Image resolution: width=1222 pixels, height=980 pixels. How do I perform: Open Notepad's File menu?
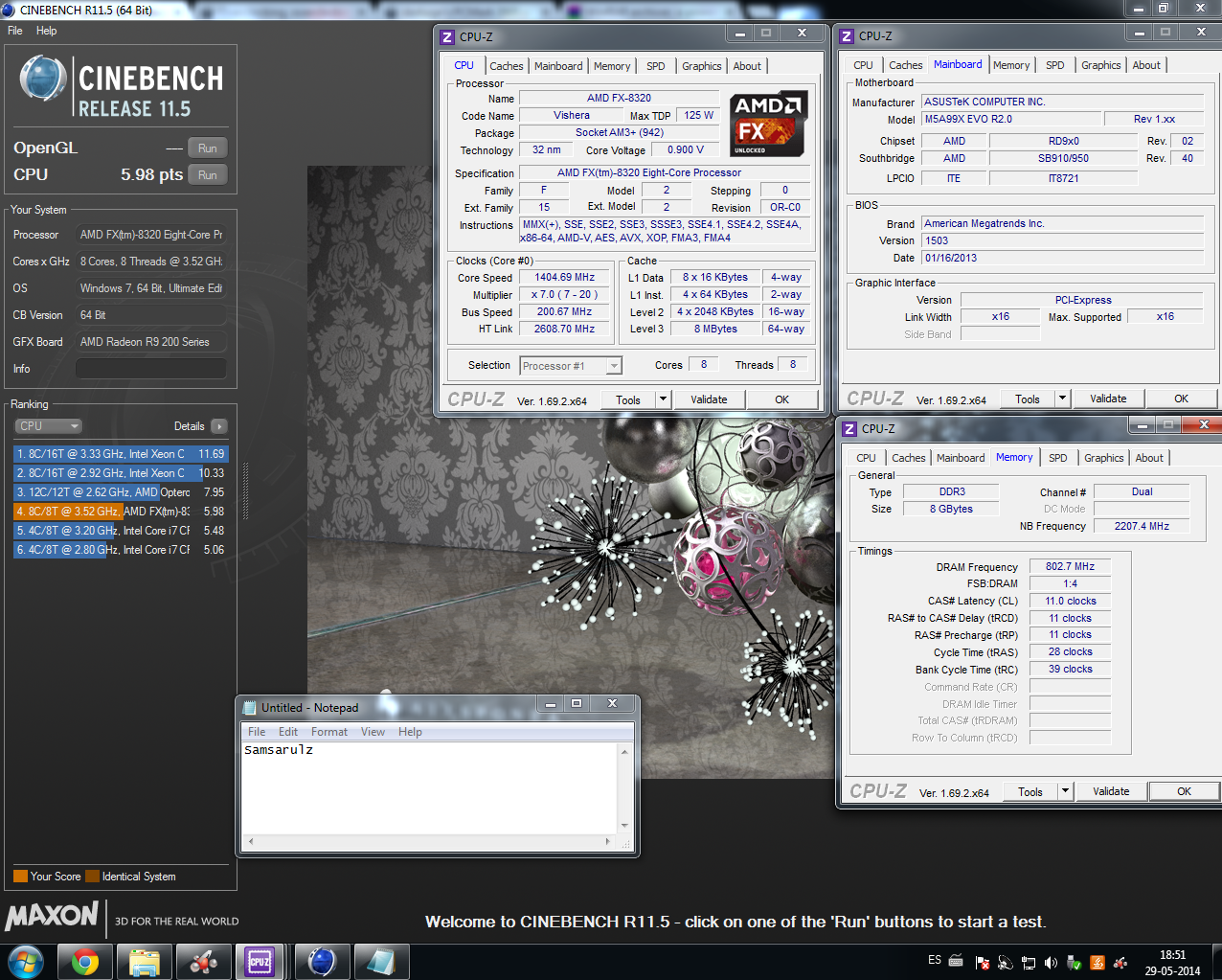coord(257,732)
